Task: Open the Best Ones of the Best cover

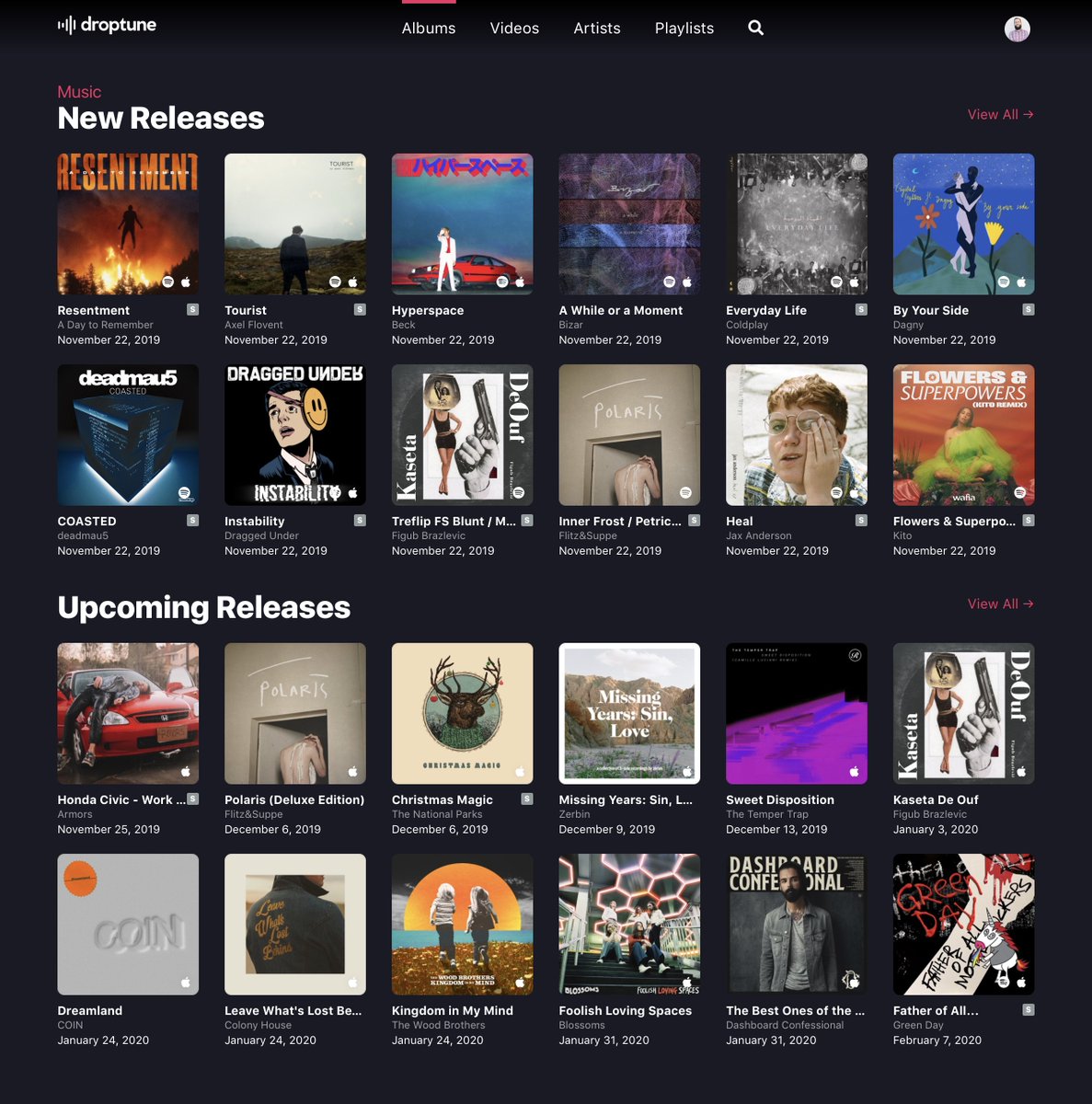Action: 797,925
